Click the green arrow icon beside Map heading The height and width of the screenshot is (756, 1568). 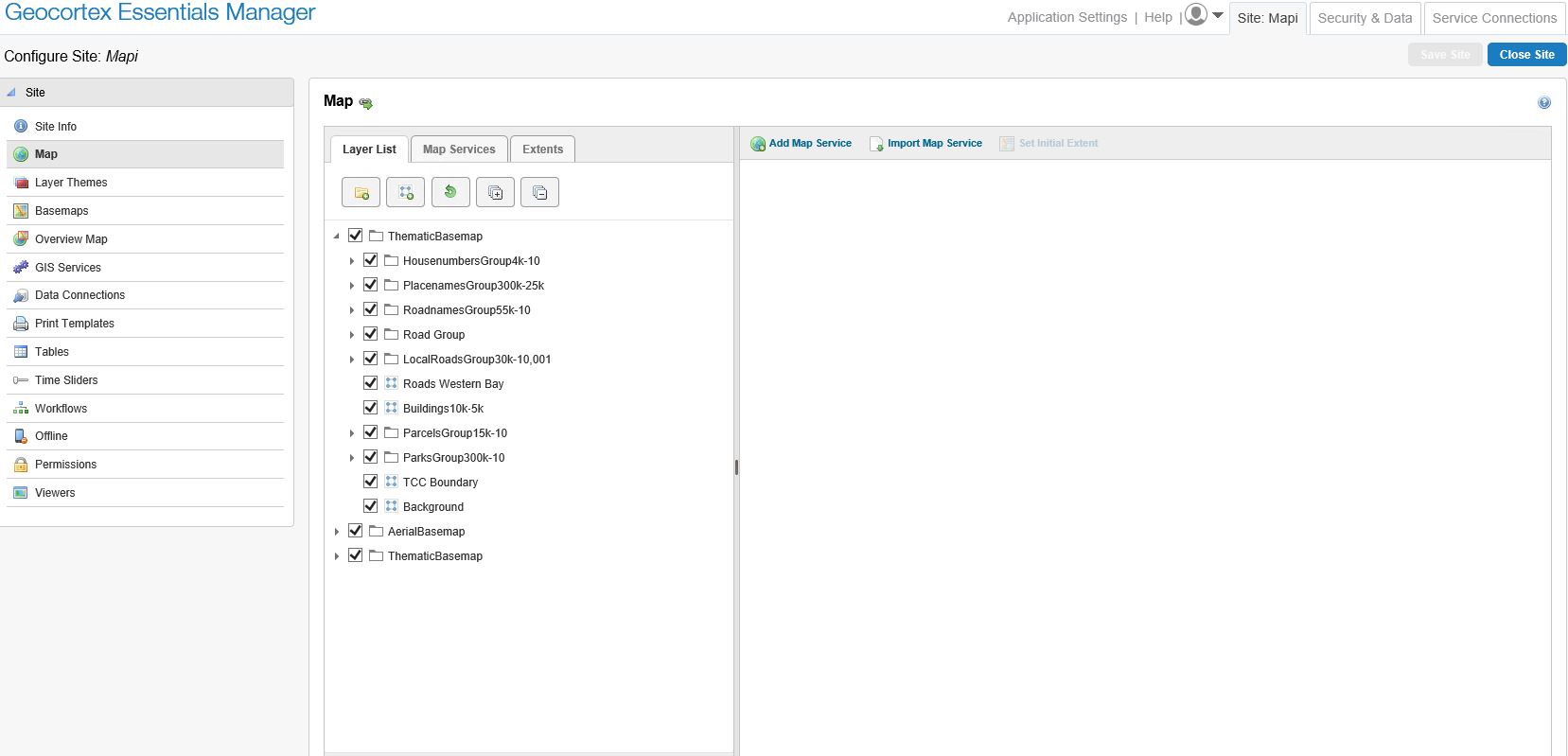tap(365, 103)
